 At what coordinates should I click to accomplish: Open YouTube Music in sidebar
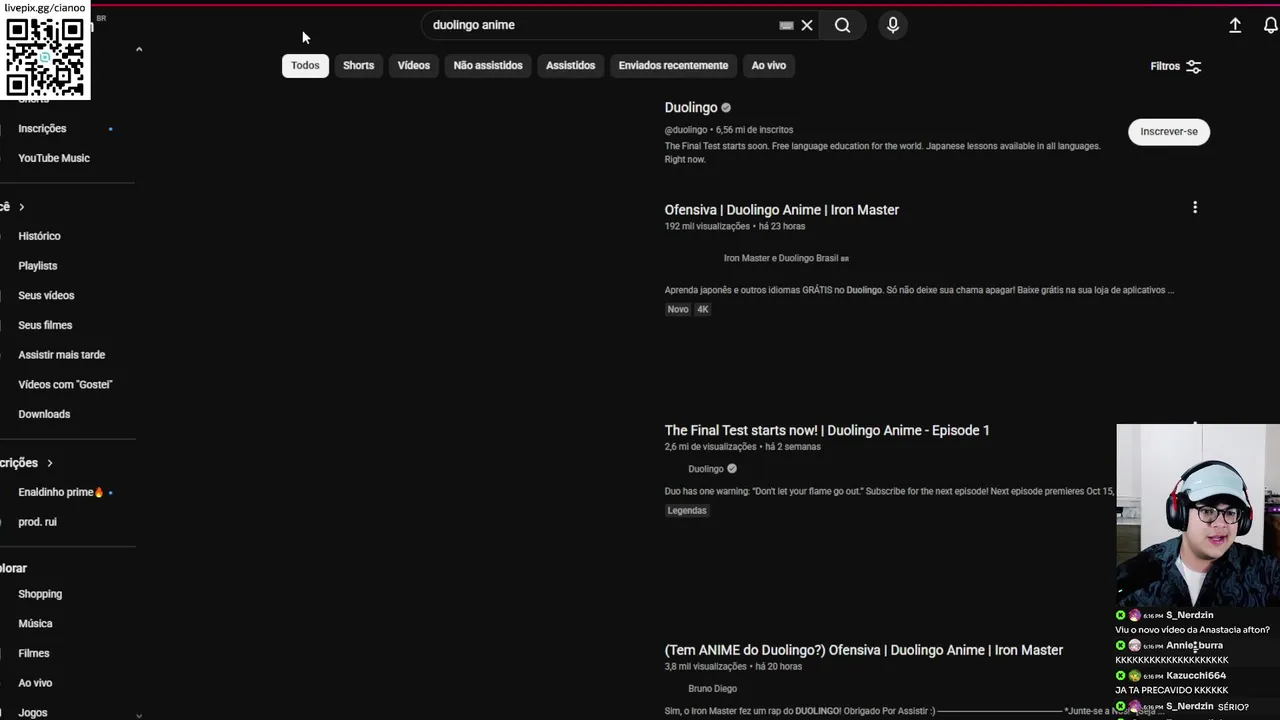pos(54,158)
